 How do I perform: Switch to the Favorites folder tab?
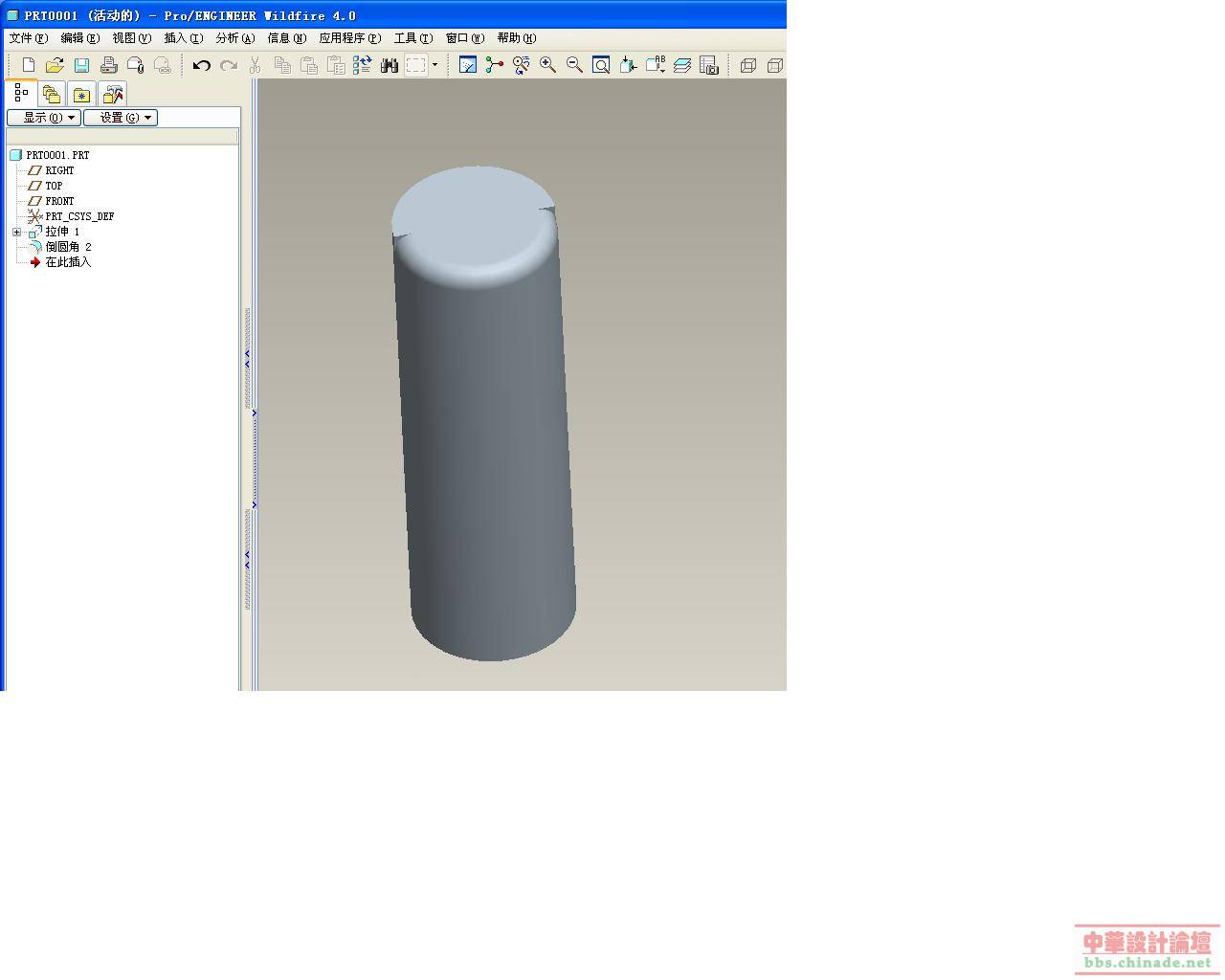pyautogui.click(x=81, y=95)
